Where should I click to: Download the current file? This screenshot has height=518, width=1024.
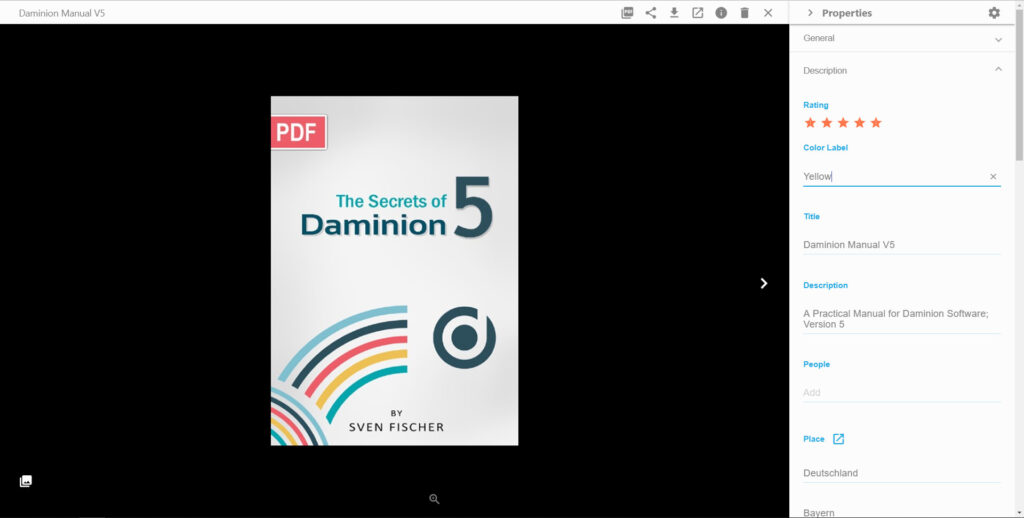(674, 13)
